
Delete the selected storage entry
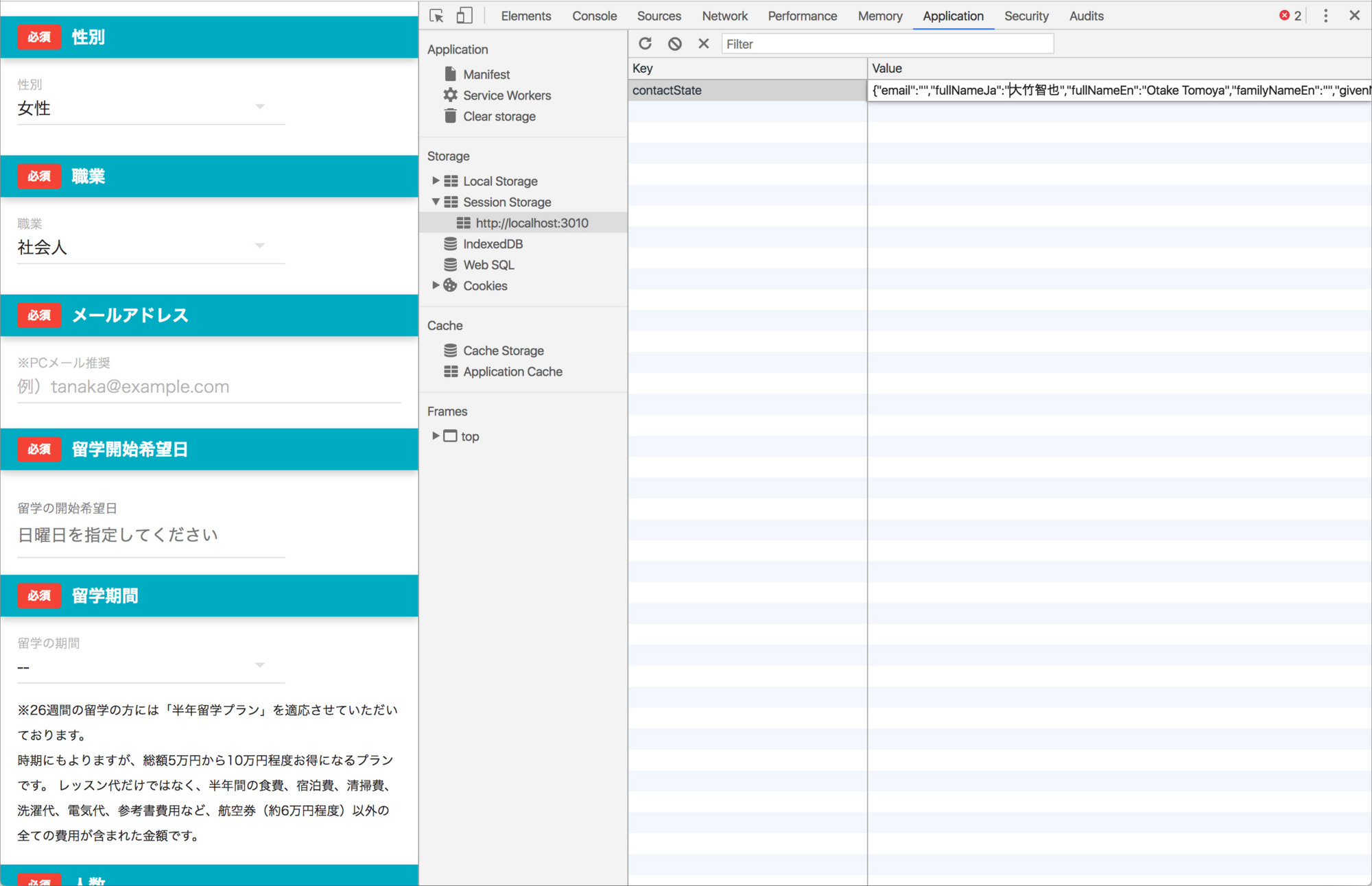pyautogui.click(x=704, y=44)
